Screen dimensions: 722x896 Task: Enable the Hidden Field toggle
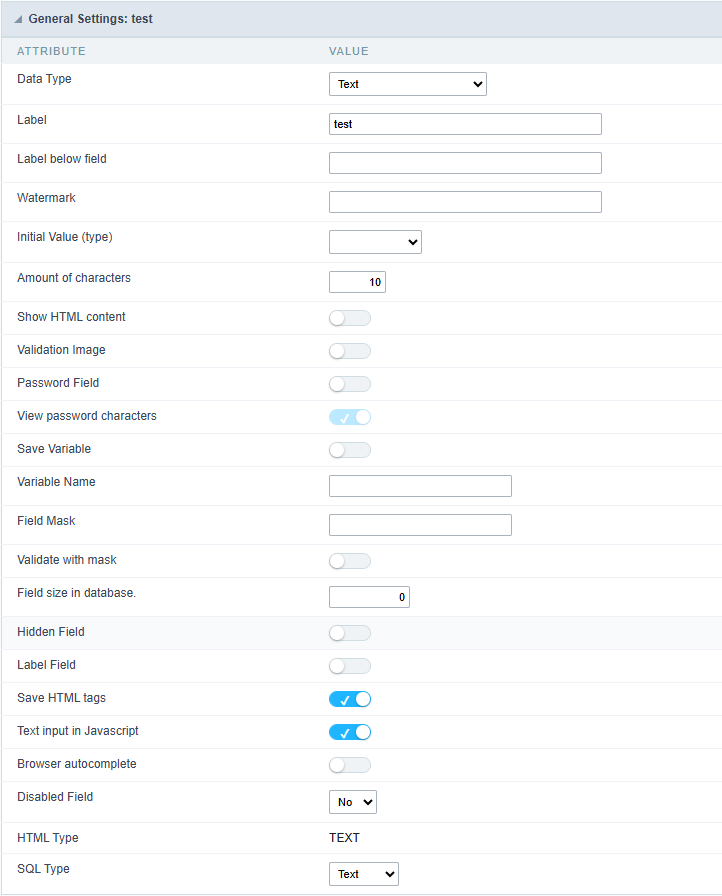click(349, 632)
